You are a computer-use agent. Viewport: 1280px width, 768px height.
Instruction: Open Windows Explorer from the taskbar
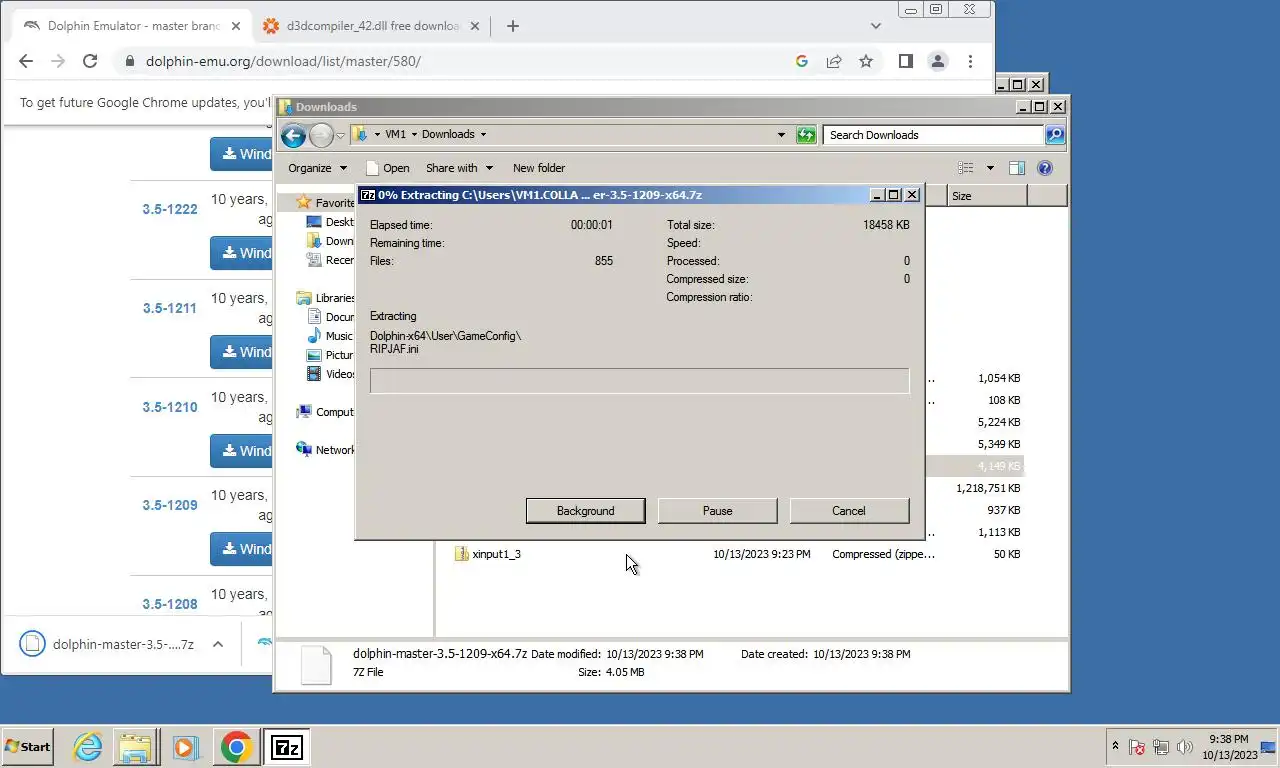pos(136,747)
